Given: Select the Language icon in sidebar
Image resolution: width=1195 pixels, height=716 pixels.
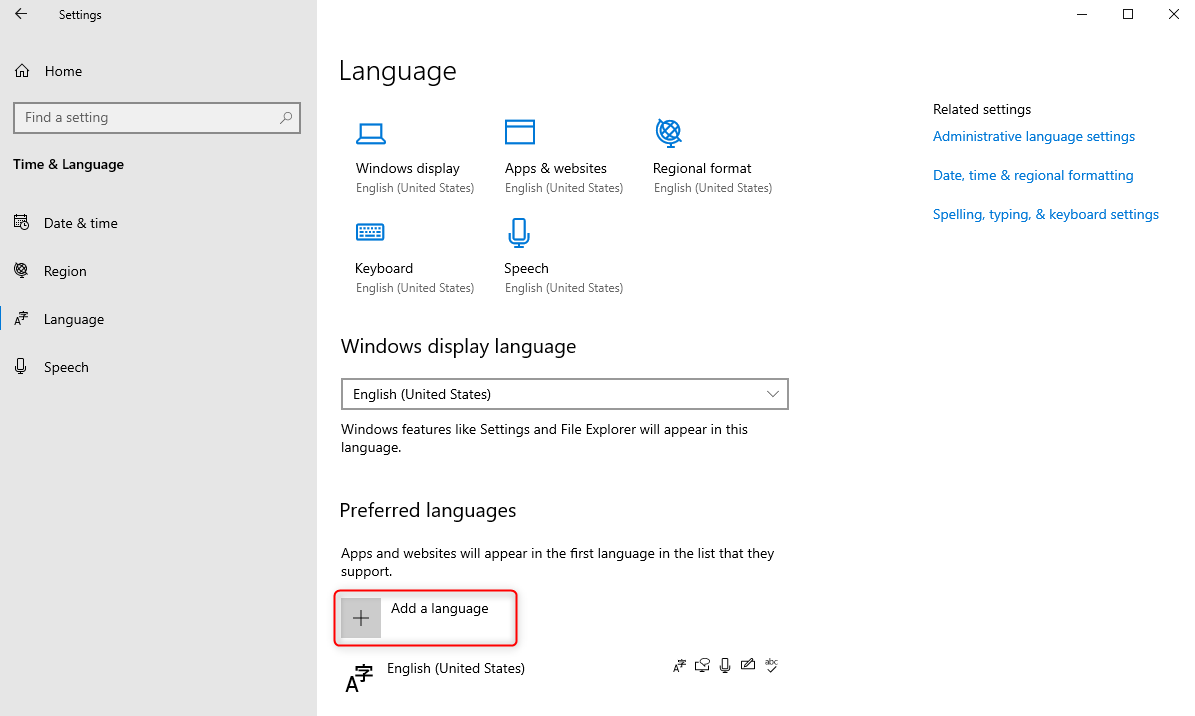Looking at the screenshot, I should coord(21,319).
